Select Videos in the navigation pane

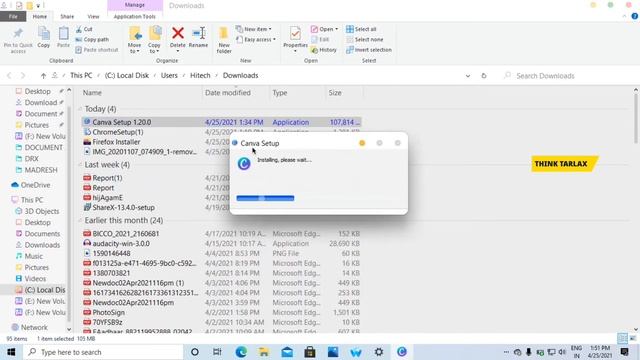click(31, 279)
